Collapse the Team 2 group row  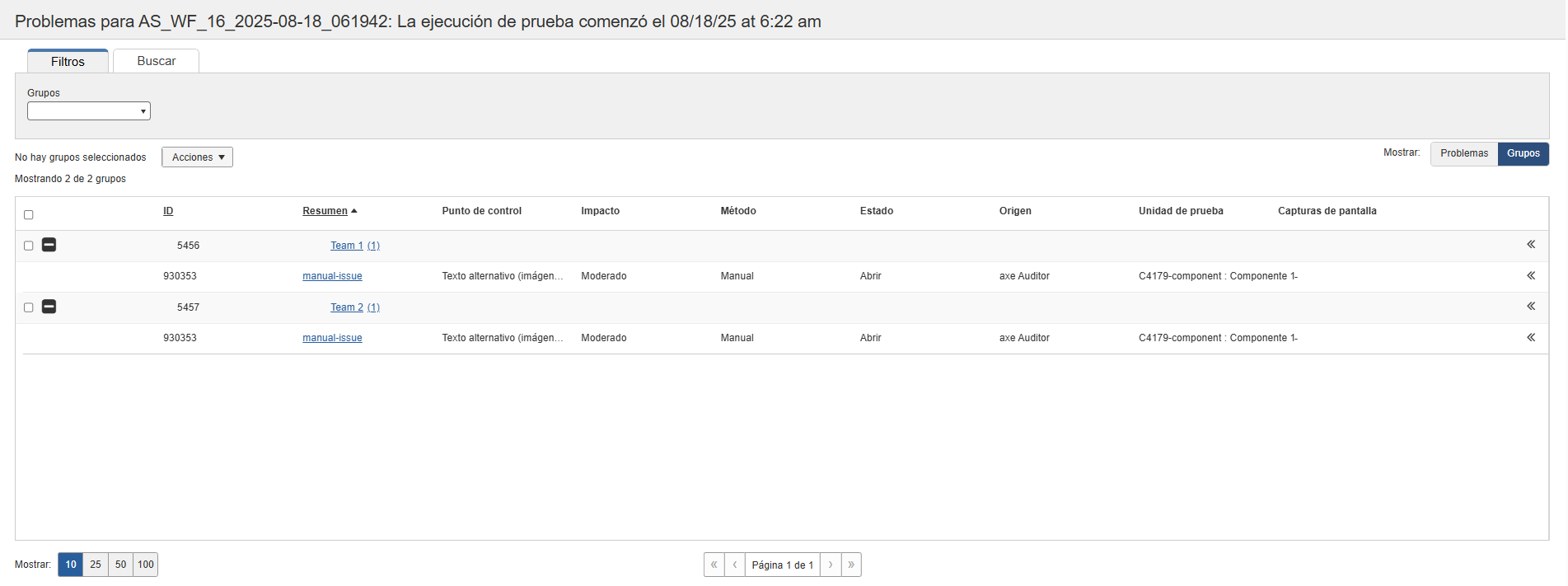49,307
